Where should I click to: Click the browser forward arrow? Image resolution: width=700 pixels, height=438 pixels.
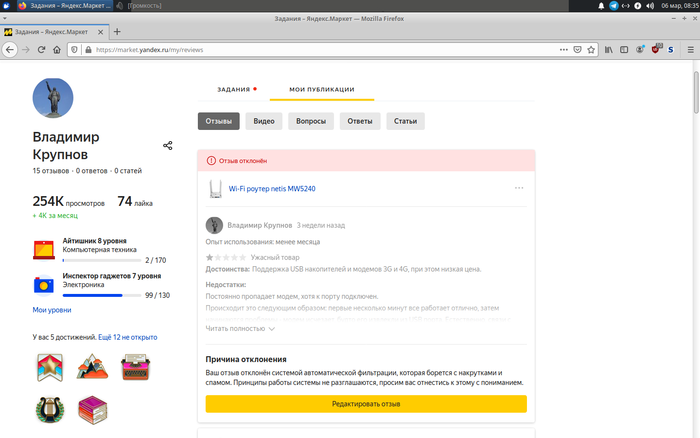point(26,50)
